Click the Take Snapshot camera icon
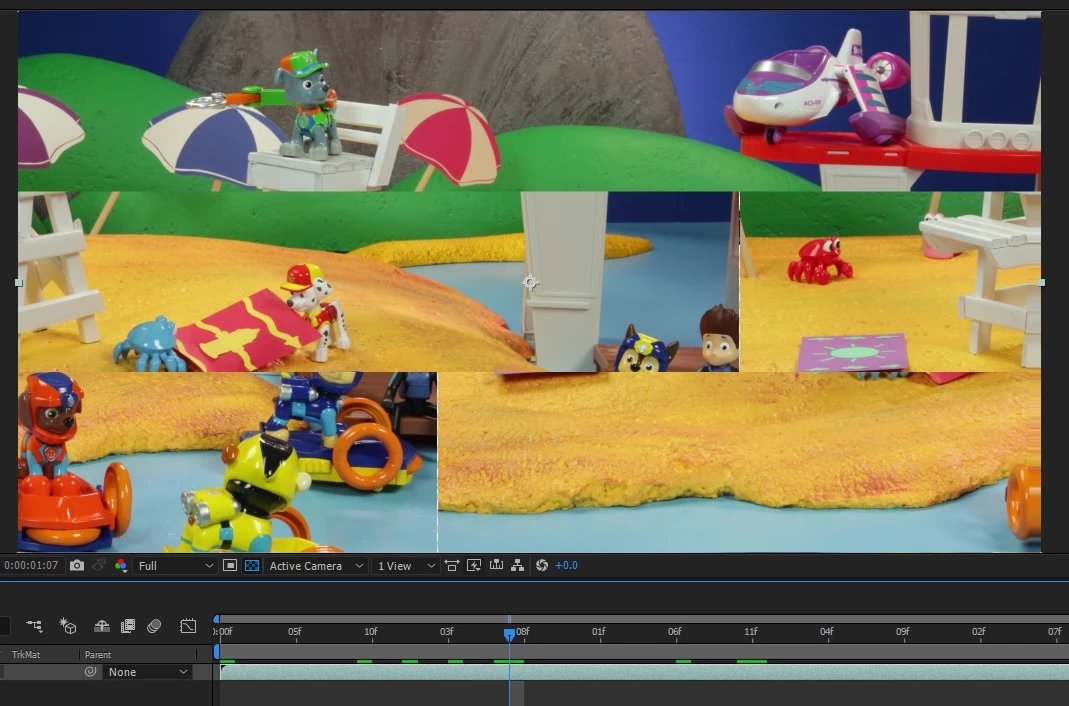The height and width of the screenshot is (706, 1069). point(77,566)
